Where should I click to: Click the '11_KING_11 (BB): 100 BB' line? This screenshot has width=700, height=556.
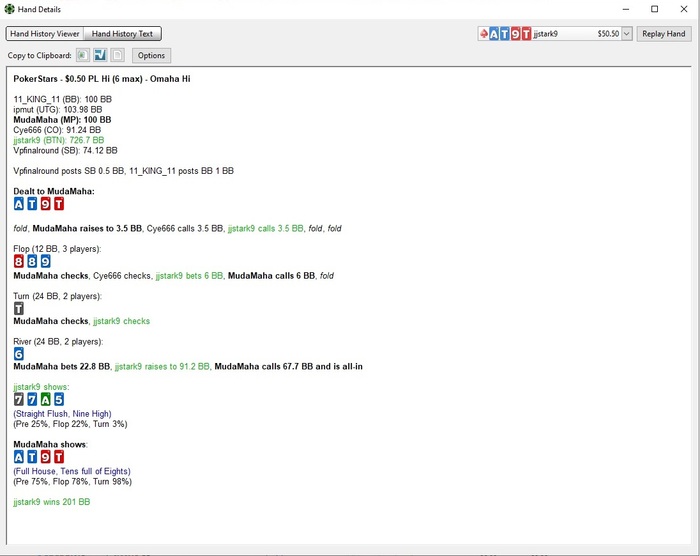tap(62, 99)
